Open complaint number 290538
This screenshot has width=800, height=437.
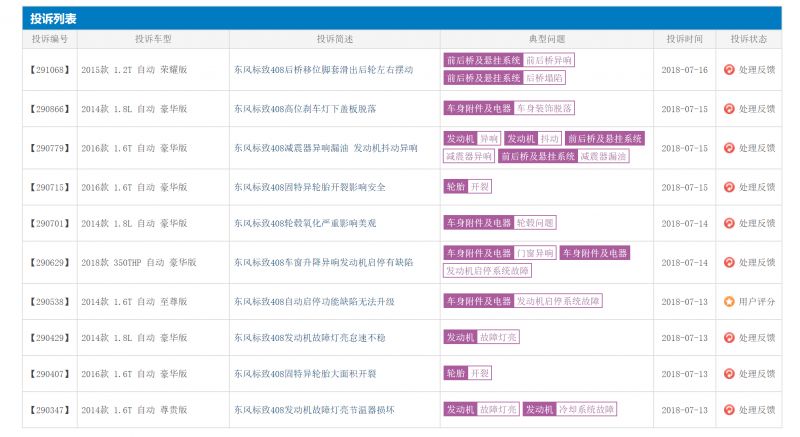click(x=49, y=302)
